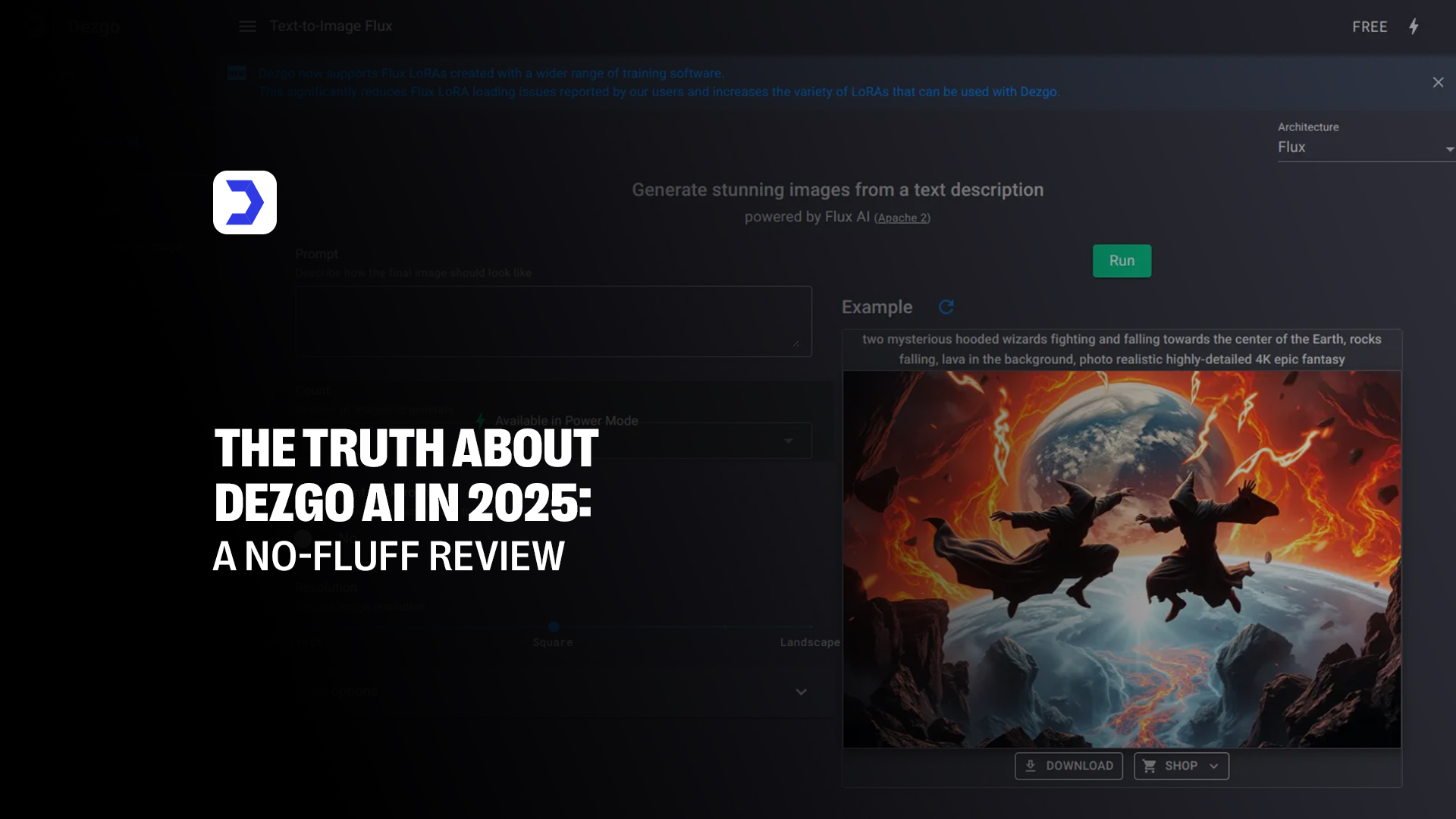The width and height of the screenshot is (1456, 819).
Task: Click the Text-to-Image Flux page title
Action: click(x=331, y=27)
